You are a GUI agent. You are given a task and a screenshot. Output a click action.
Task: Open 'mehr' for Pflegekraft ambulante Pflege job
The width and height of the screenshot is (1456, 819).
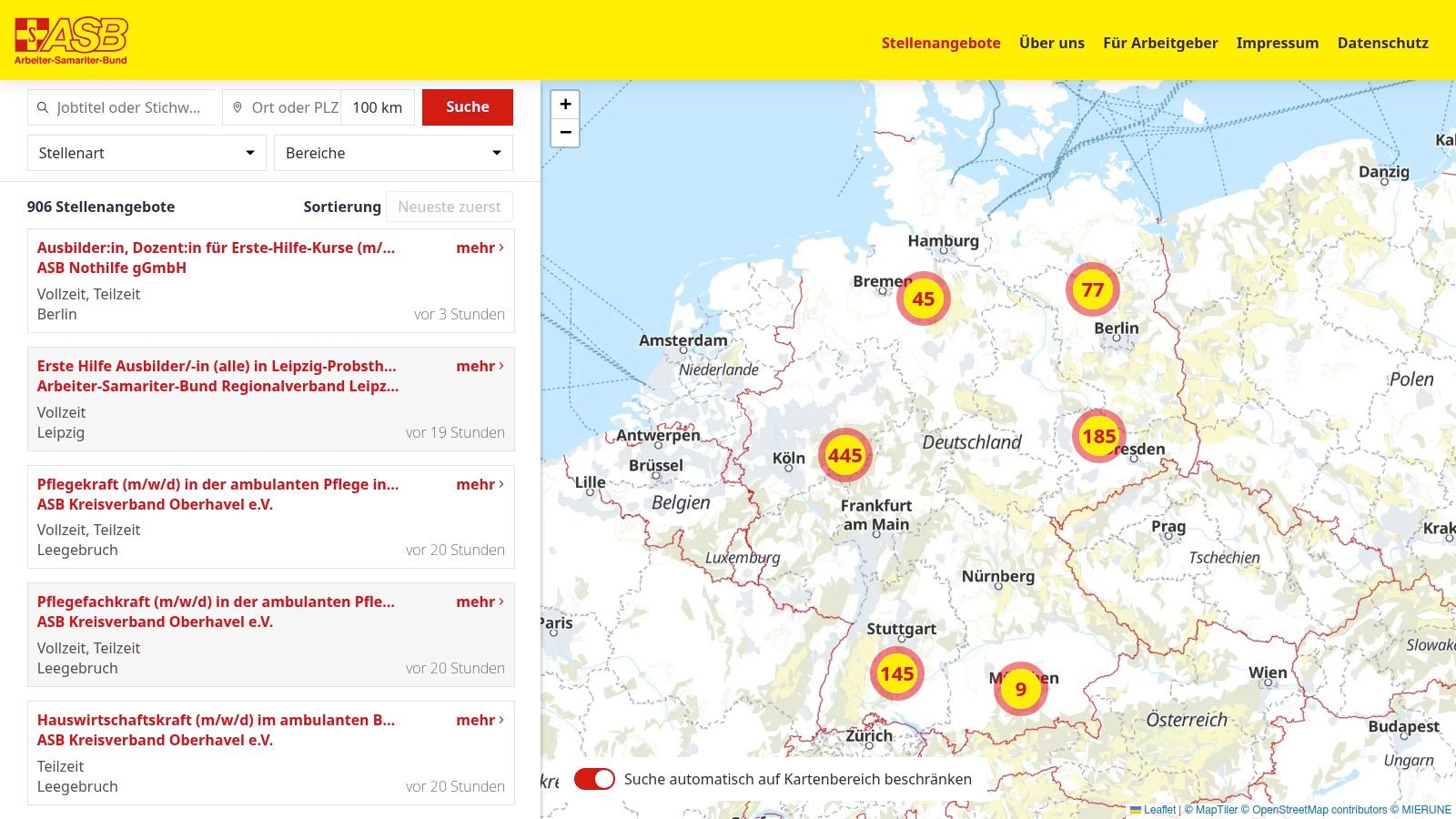480,484
